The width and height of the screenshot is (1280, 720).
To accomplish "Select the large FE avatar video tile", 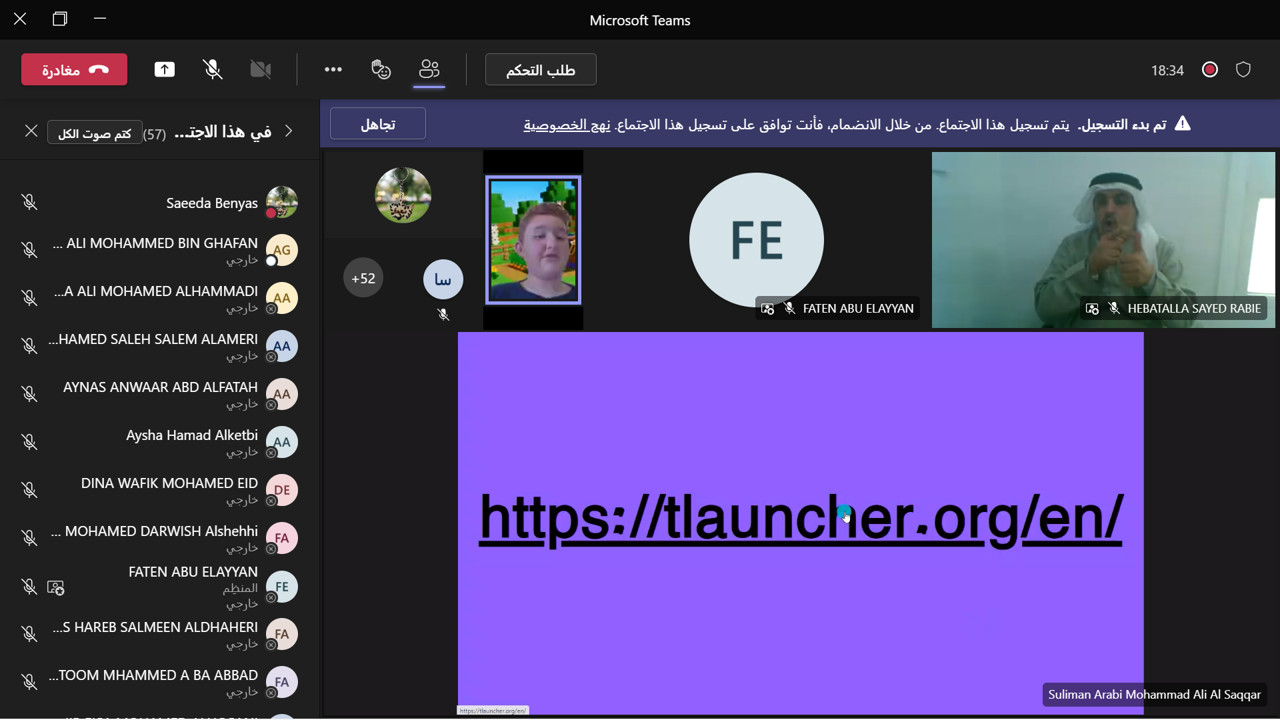I will click(756, 240).
